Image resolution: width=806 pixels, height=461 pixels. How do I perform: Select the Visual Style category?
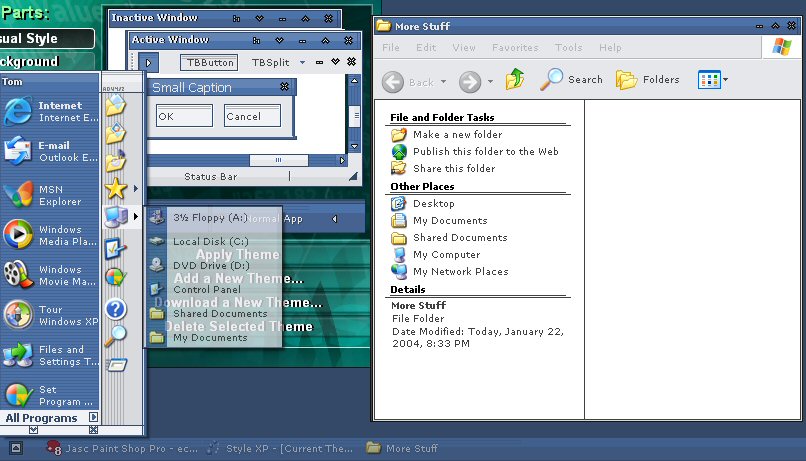pos(47,39)
